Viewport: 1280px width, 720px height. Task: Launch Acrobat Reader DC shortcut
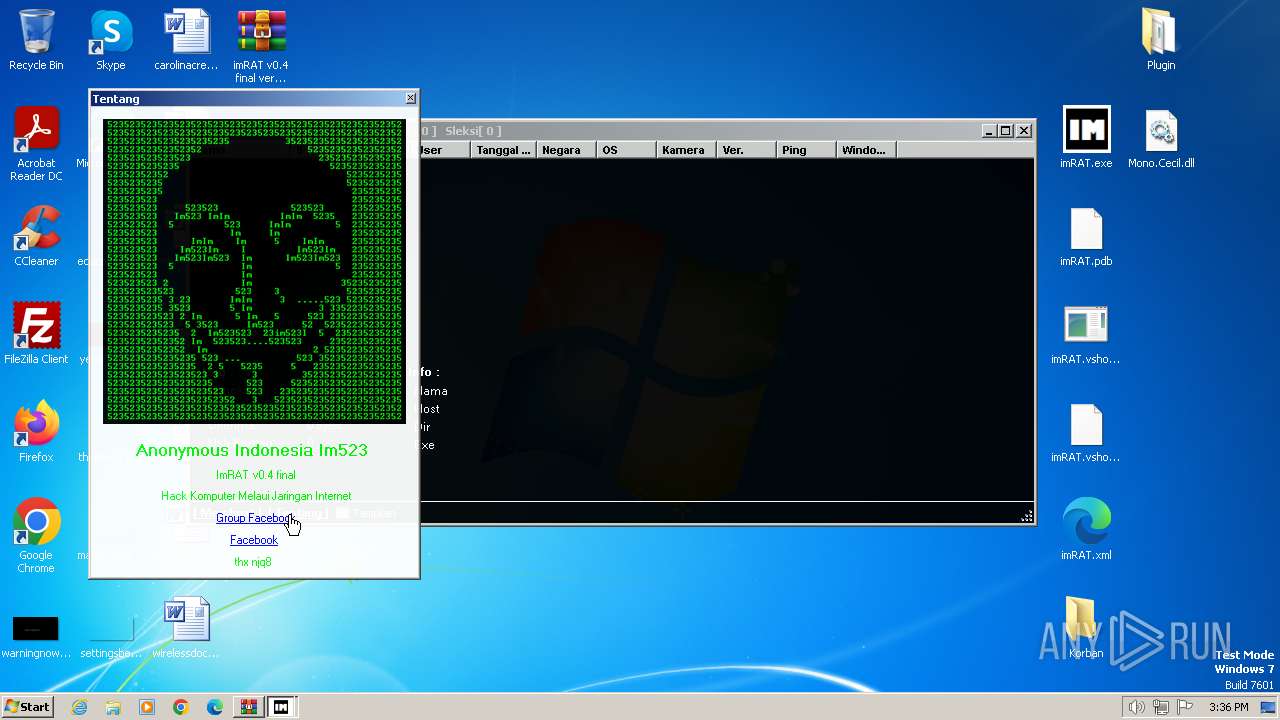[x=36, y=145]
